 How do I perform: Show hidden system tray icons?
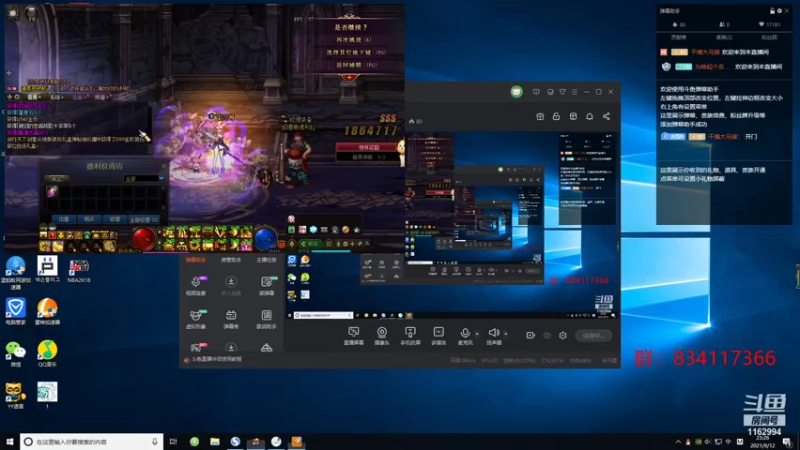[x=678, y=442]
